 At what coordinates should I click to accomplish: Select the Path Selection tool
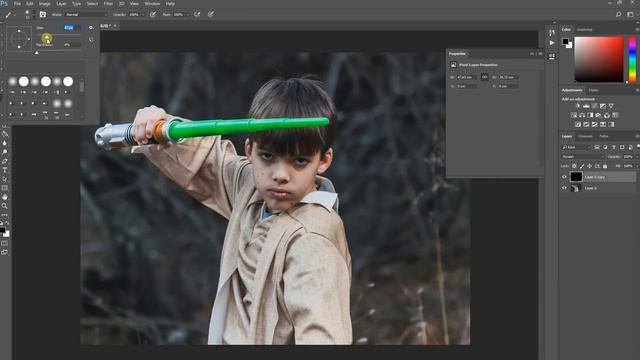5,179
